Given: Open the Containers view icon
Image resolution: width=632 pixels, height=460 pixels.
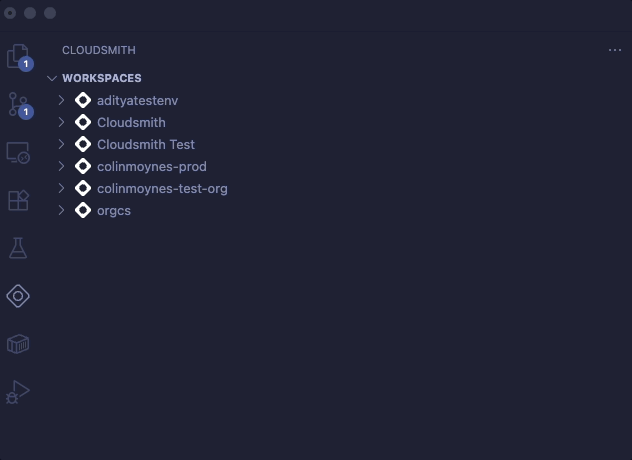Looking at the screenshot, I should coord(18,344).
